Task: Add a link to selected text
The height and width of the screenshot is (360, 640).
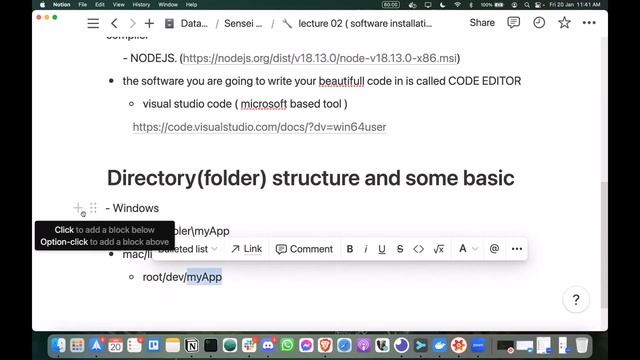Action: pos(247,249)
